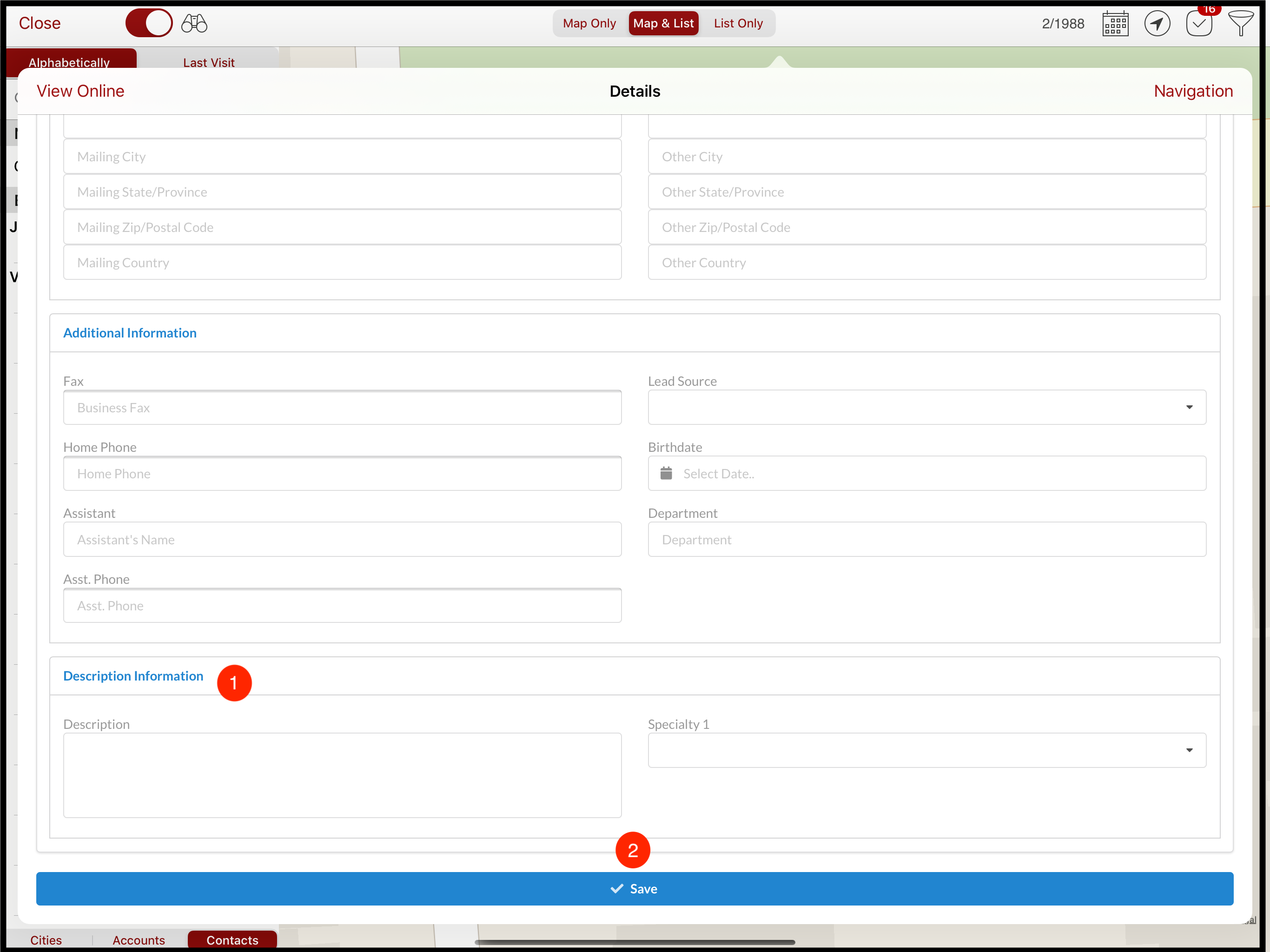Screen dimensions: 1270x952
Task: Switch to the Accounts tab
Action: click(x=139, y=940)
